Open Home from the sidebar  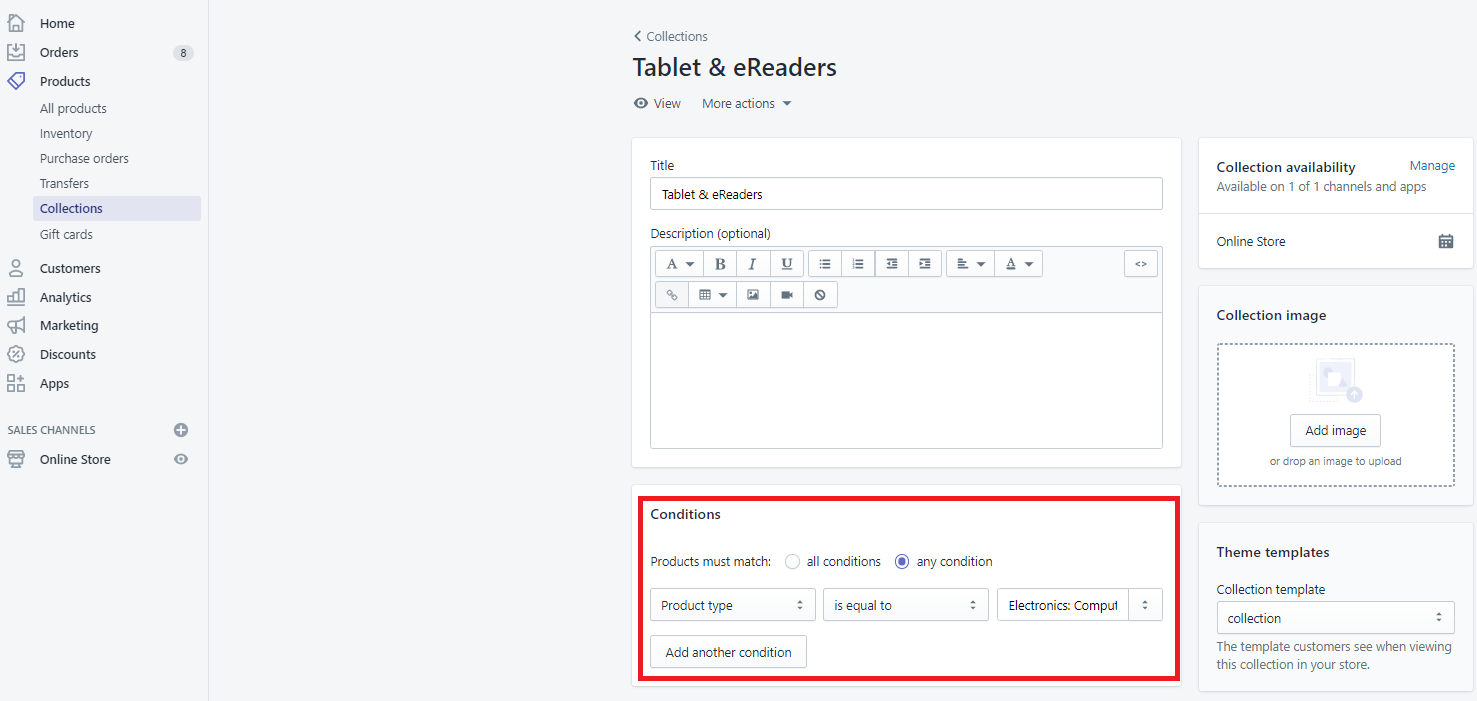click(57, 23)
